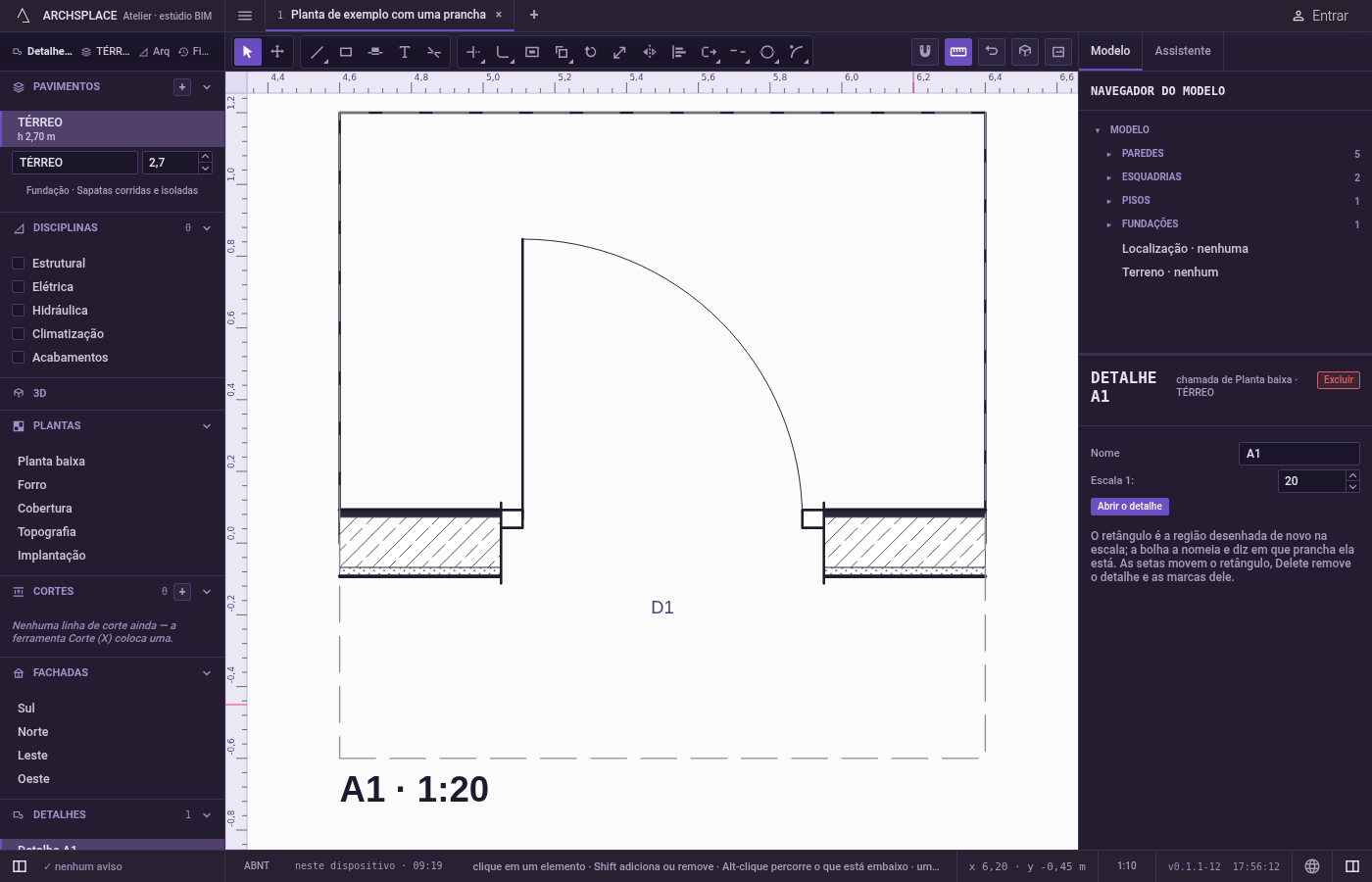1372x882 pixels.
Task: Open the hamburger main menu
Action: tap(245, 16)
